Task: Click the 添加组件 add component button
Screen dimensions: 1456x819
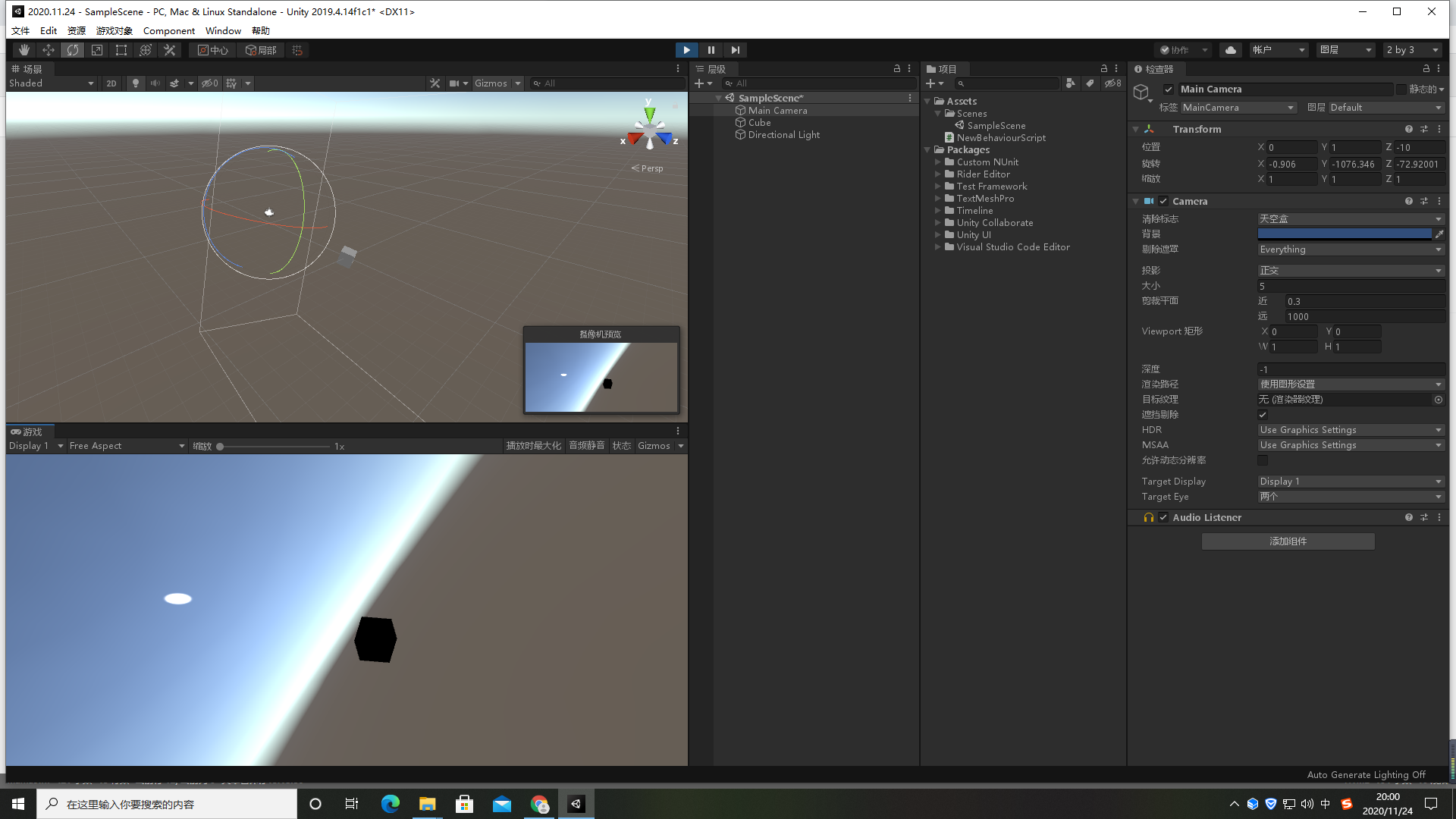Action: point(1288,541)
